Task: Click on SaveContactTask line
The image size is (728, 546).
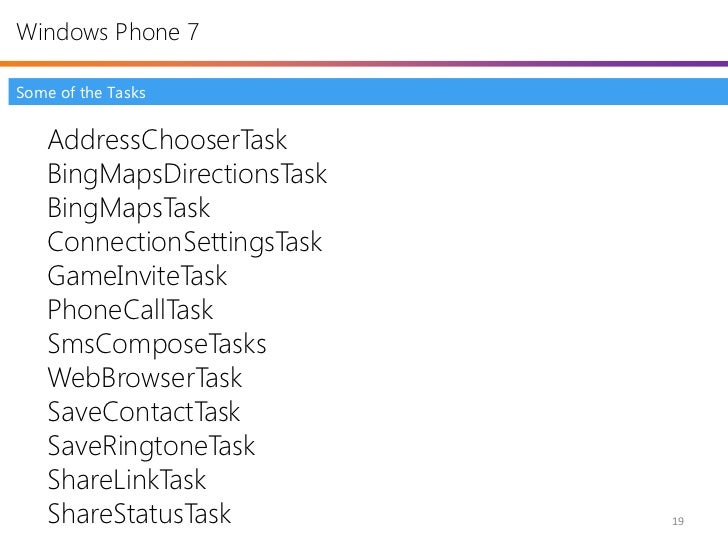Action: (144, 412)
